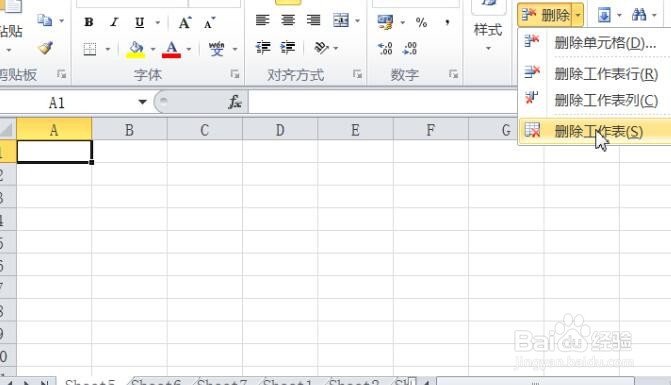Launch the 字体 font dialog launcher

click(235, 74)
